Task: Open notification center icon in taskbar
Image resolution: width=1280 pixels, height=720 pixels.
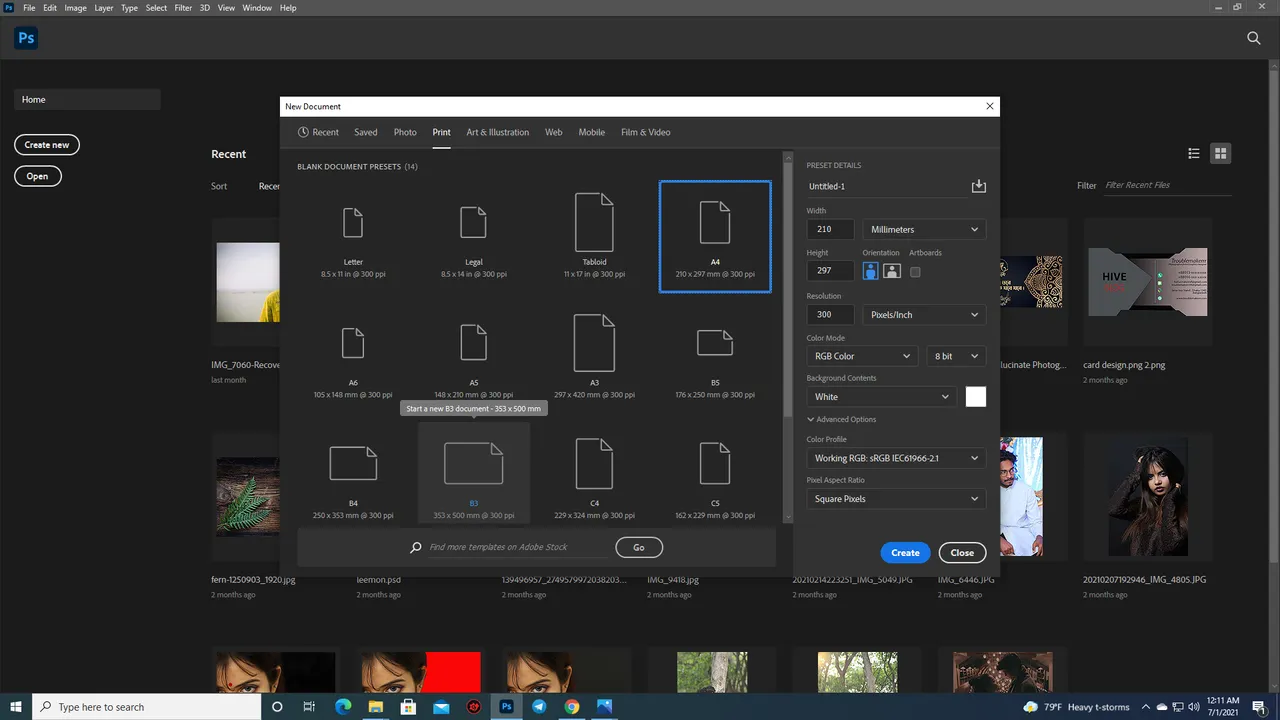Action: [x=1259, y=706]
